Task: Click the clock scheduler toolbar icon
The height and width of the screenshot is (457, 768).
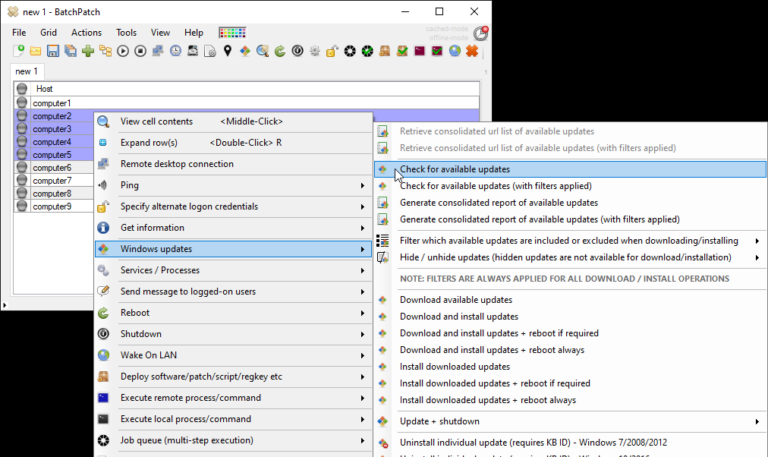Action: click(175, 51)
